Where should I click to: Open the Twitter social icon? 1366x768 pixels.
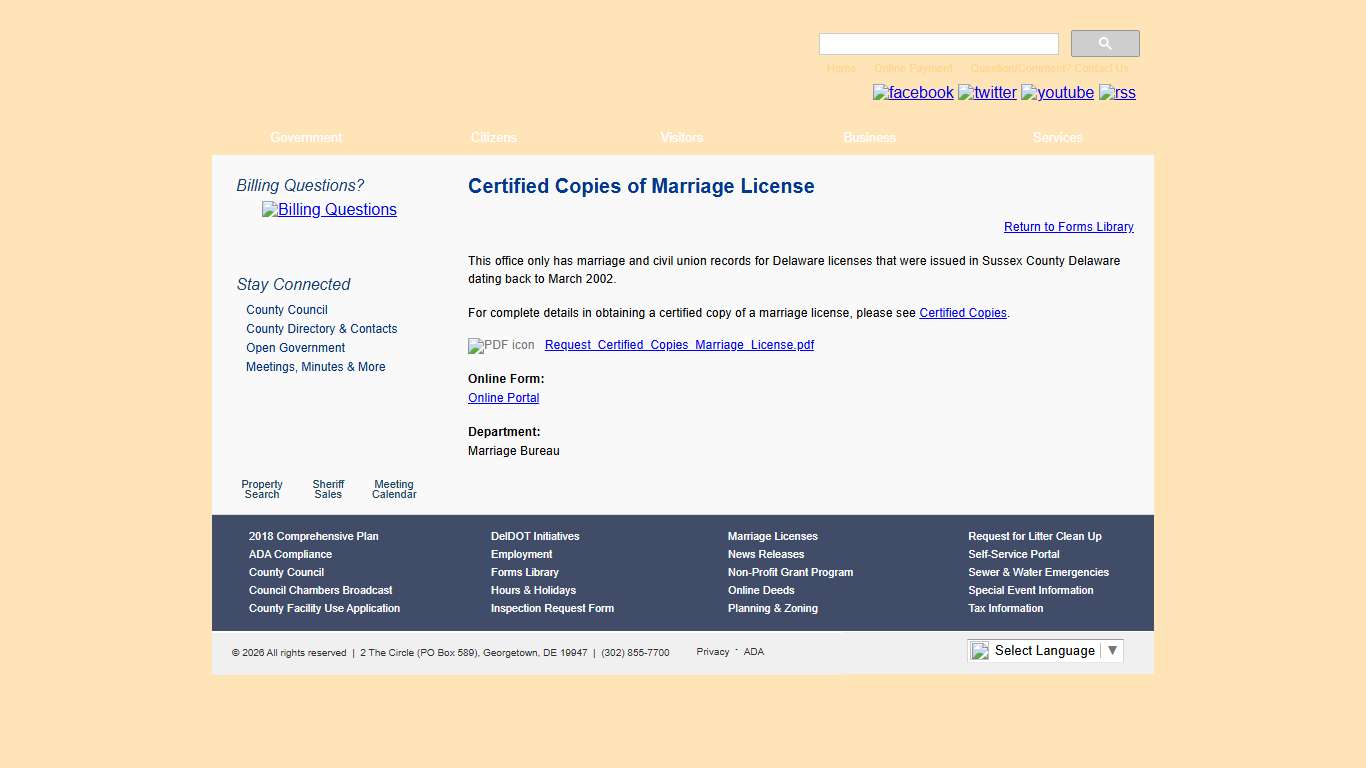[987, 92]
